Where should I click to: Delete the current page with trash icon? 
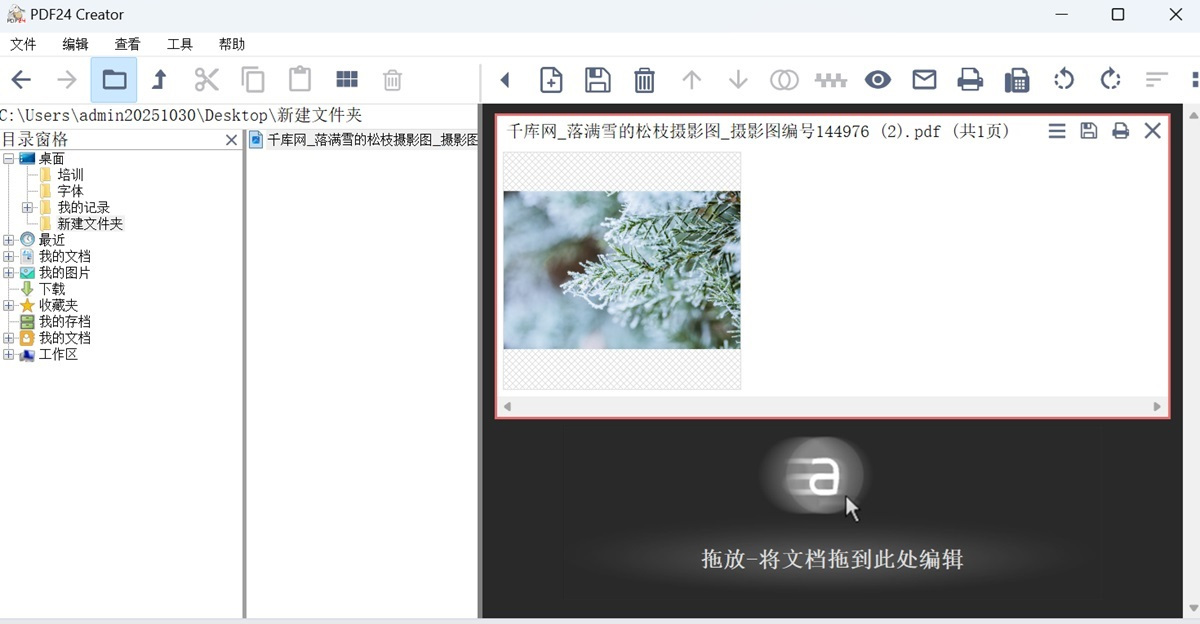pyautogui.click(x=645, y=79)
